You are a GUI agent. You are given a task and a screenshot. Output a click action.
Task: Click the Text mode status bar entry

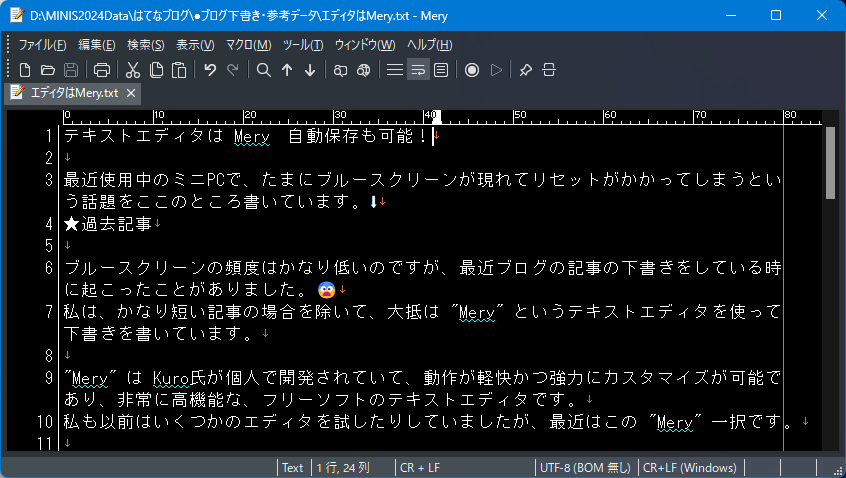tap(292, 468)
